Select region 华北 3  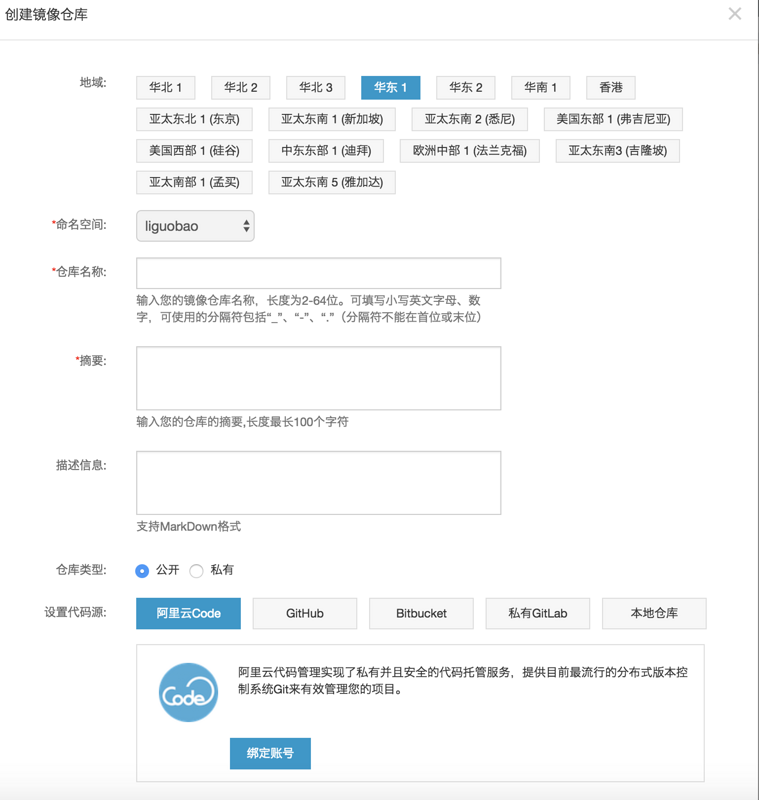(x=316, y=88)
